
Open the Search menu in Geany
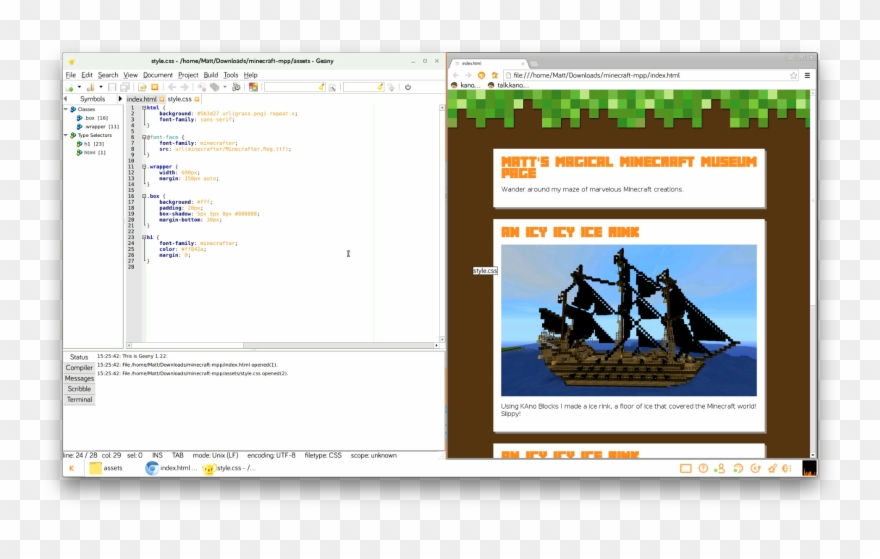[108, 75]
